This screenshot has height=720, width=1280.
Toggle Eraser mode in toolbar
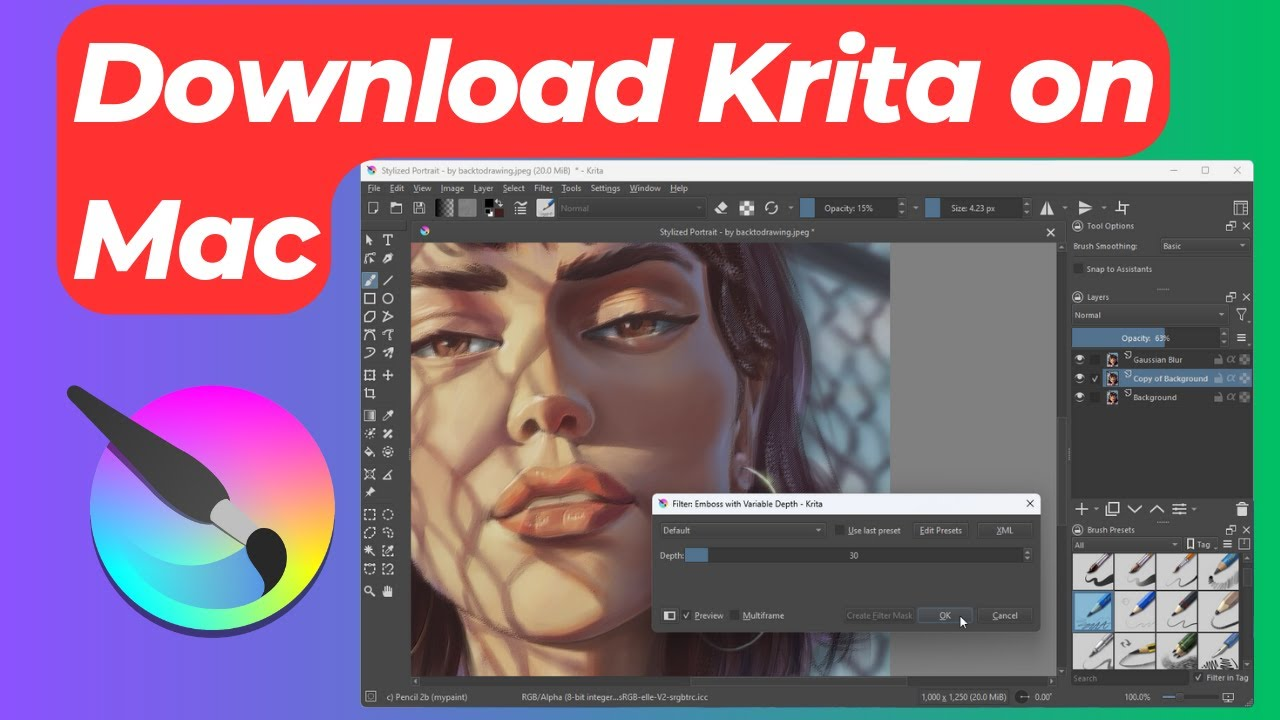tap(721, 208)
